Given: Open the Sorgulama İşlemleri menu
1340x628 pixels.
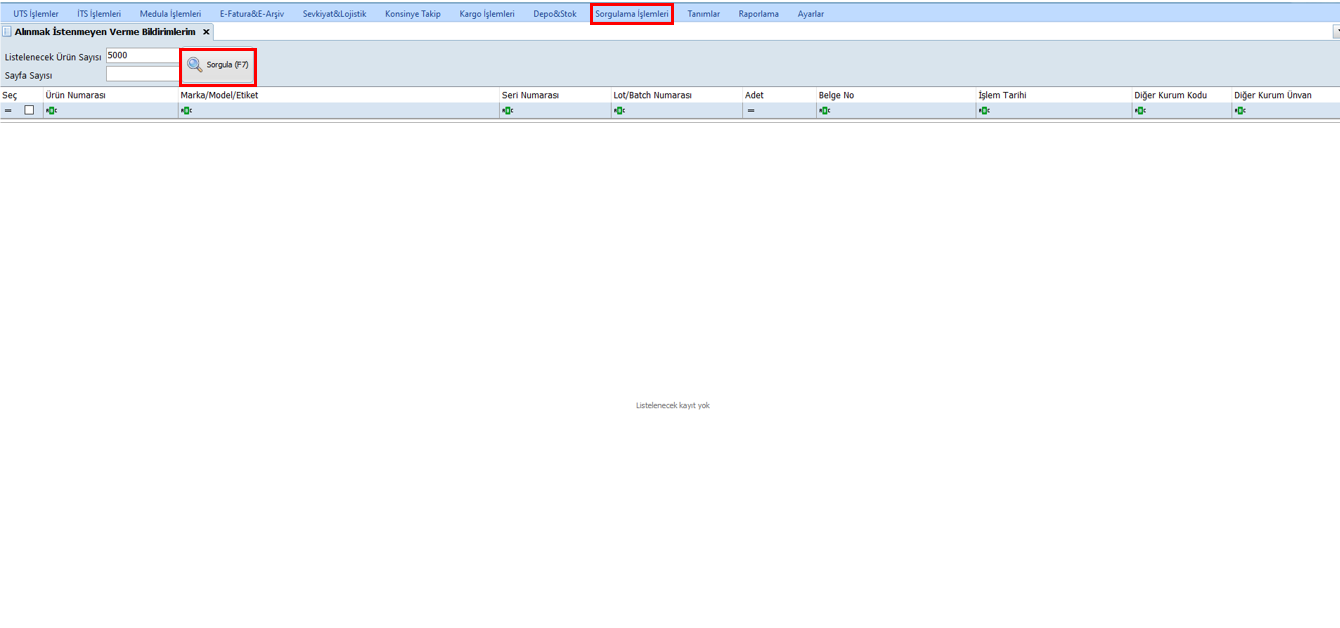Looking at the screenshot, I should pyautogui.click(x=631, y=14).
